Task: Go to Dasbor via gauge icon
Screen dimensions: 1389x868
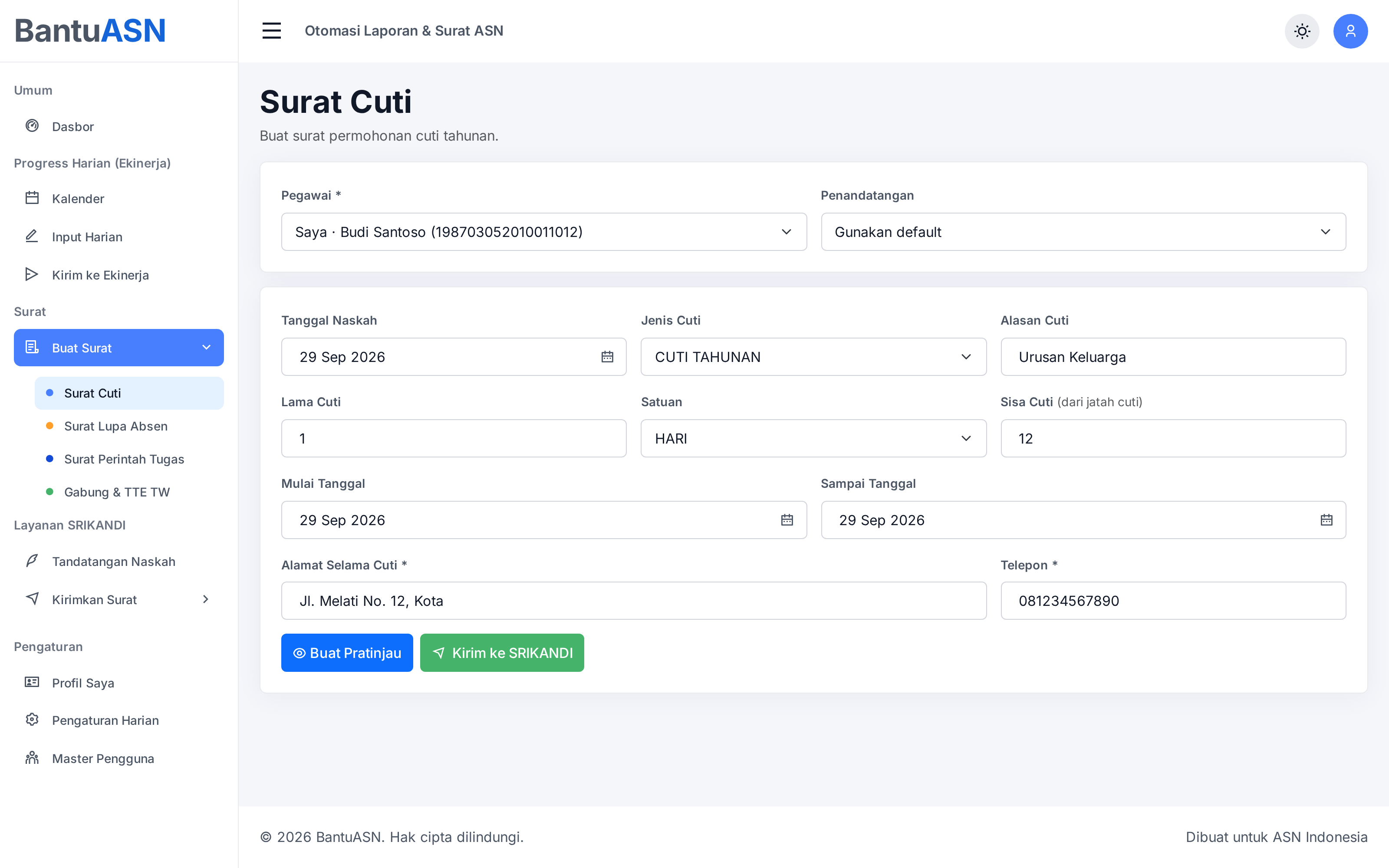Action: point(32,126)
